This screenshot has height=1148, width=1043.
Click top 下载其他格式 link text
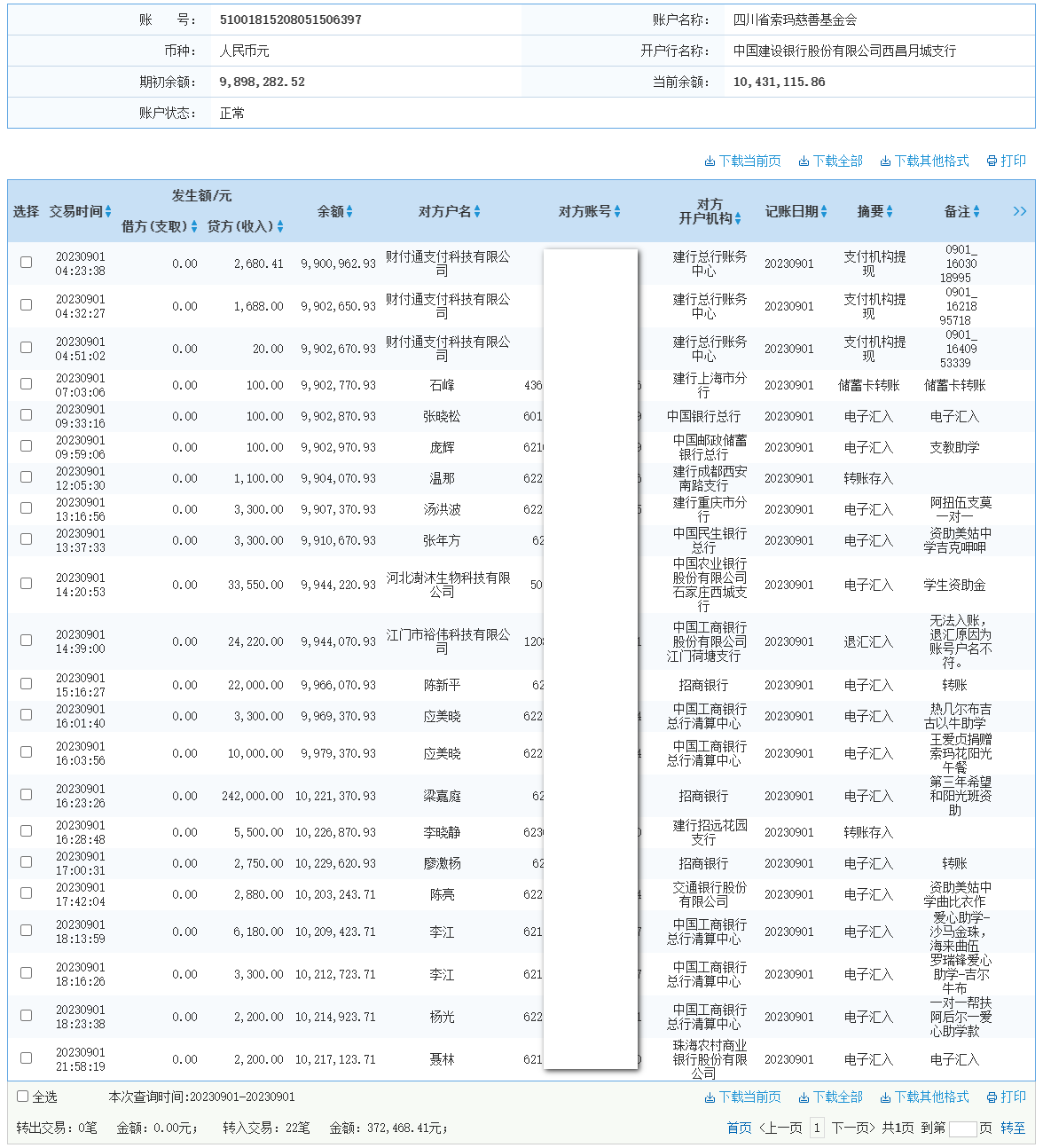tap(932, 161)
